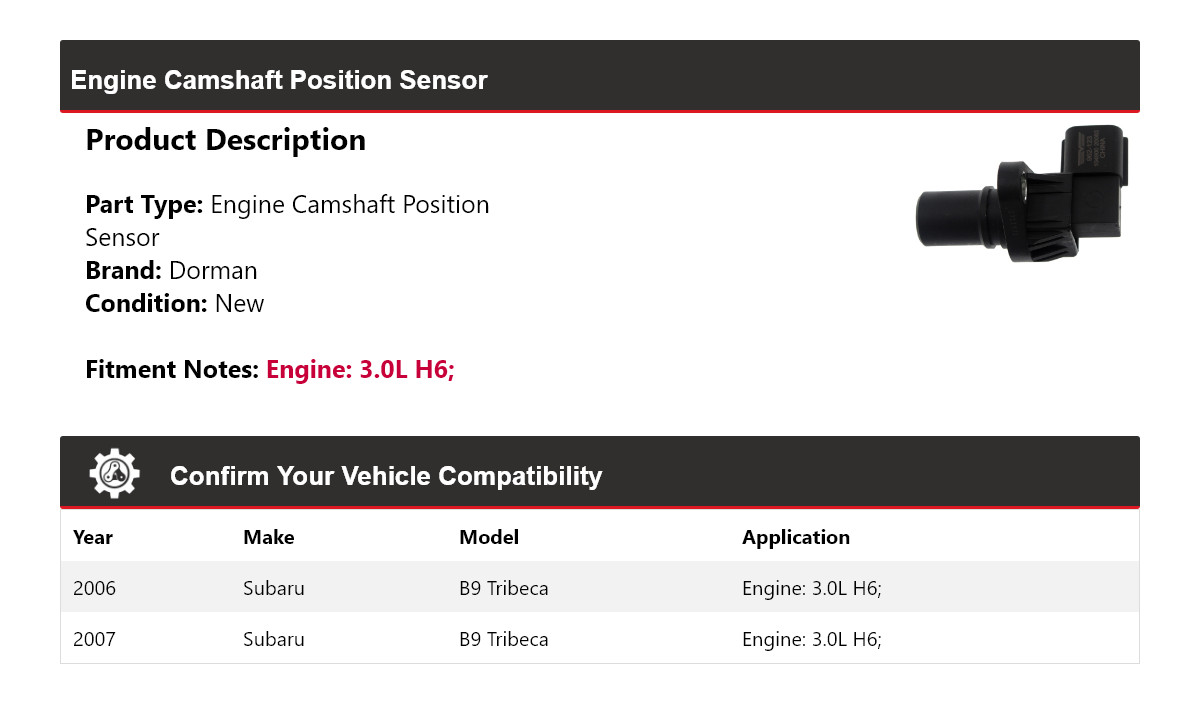Select the 2006 year cell

(94, 588)
